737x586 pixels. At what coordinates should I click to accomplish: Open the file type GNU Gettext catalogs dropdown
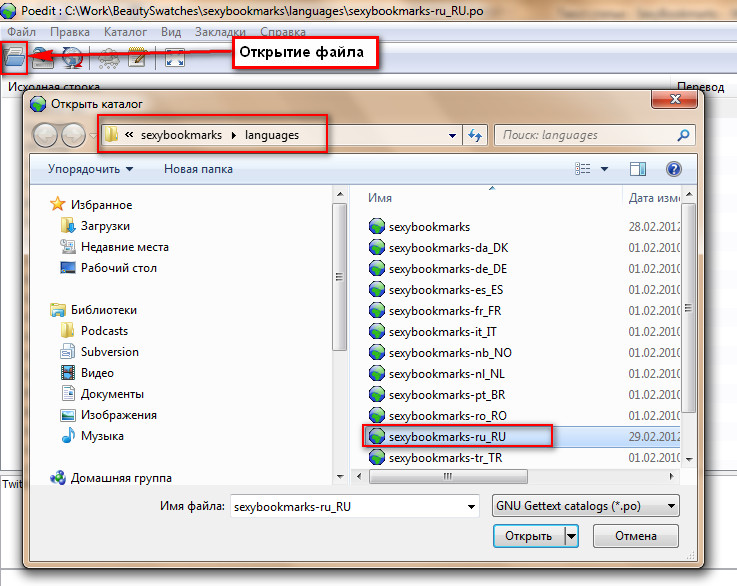586,506
